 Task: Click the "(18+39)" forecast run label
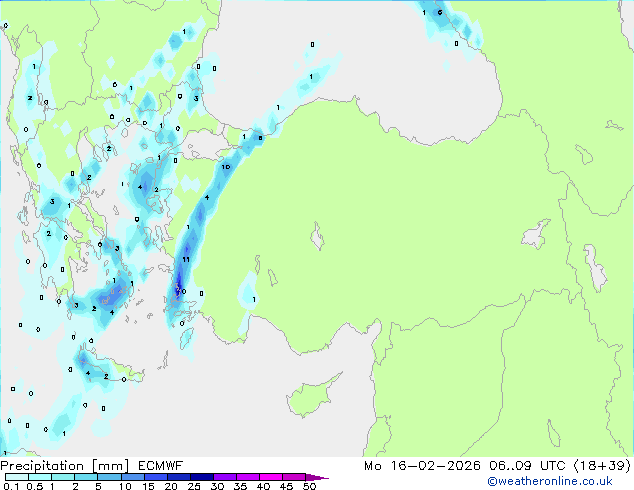602,466
